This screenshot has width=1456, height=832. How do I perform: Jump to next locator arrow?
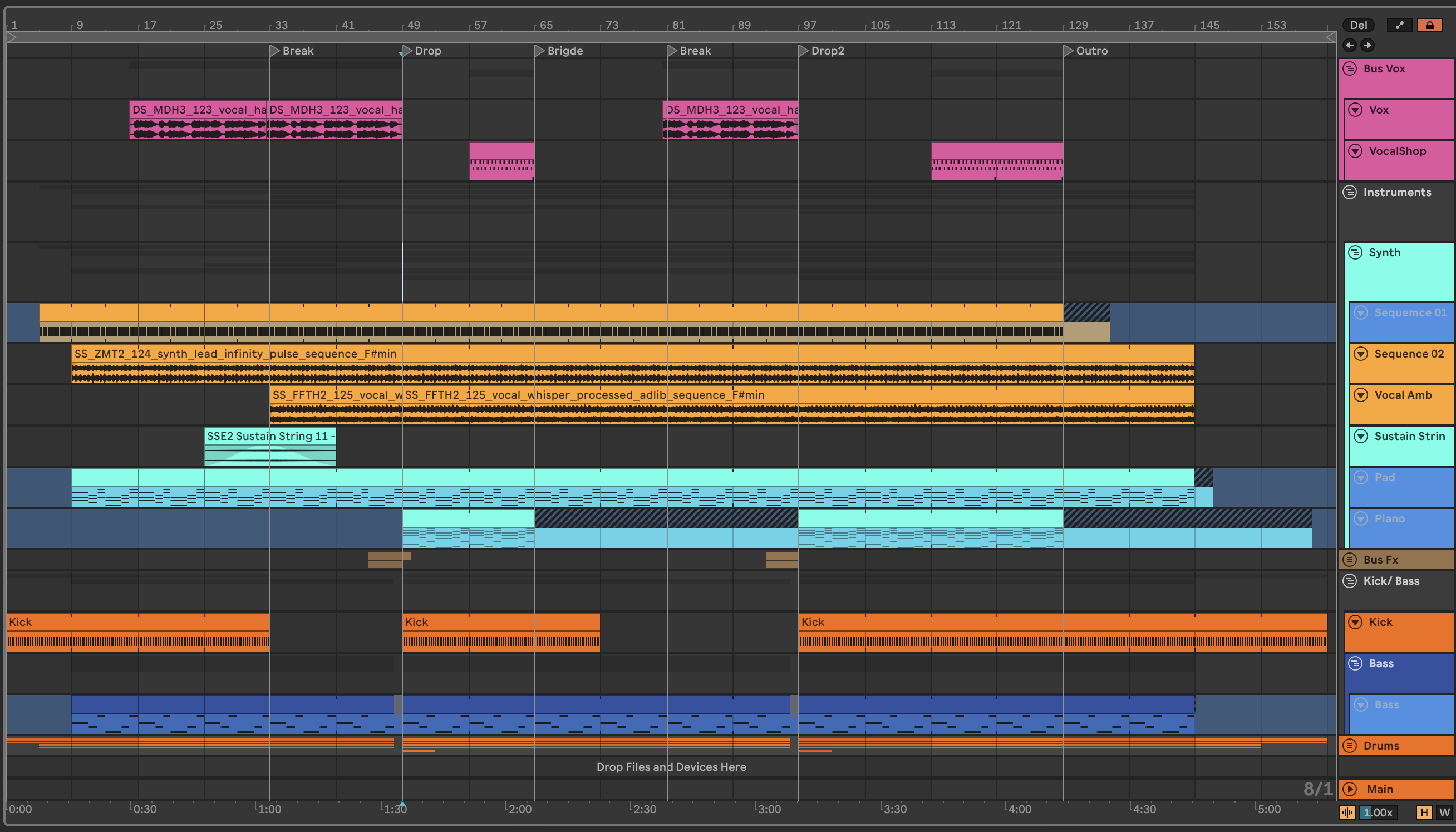click(x=1367, y=45)
